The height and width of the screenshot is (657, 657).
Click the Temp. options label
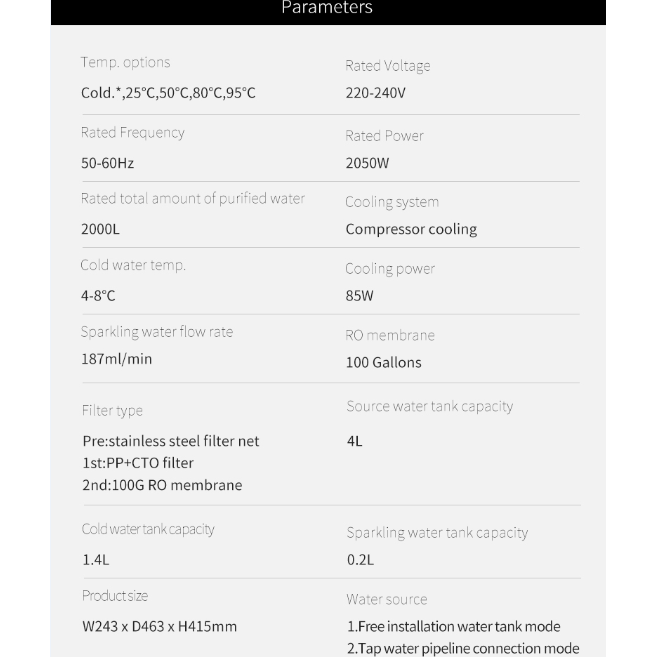(125, 62)
